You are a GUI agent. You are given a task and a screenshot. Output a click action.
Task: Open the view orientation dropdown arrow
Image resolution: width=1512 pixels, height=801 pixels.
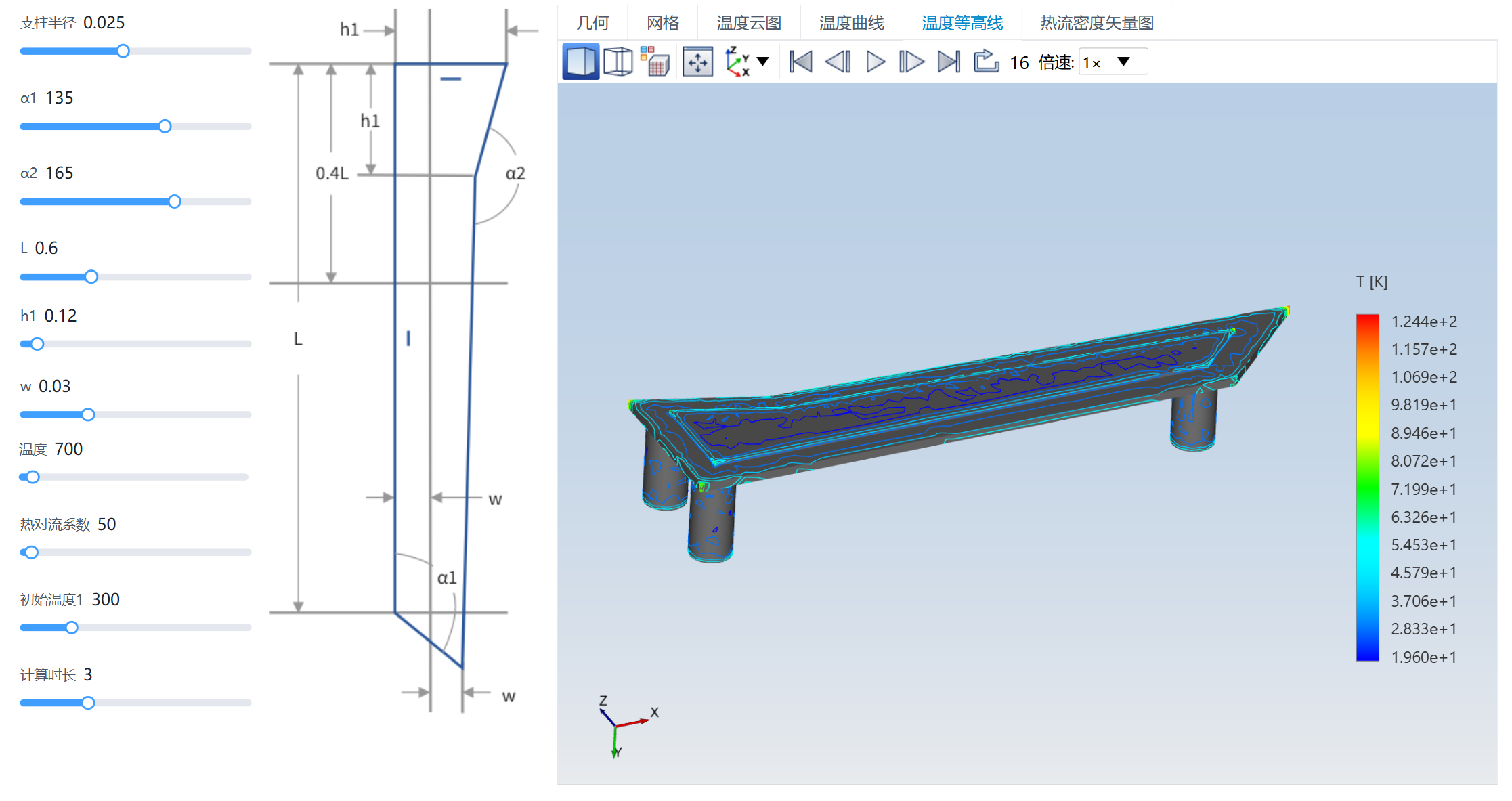pos(763,62)
